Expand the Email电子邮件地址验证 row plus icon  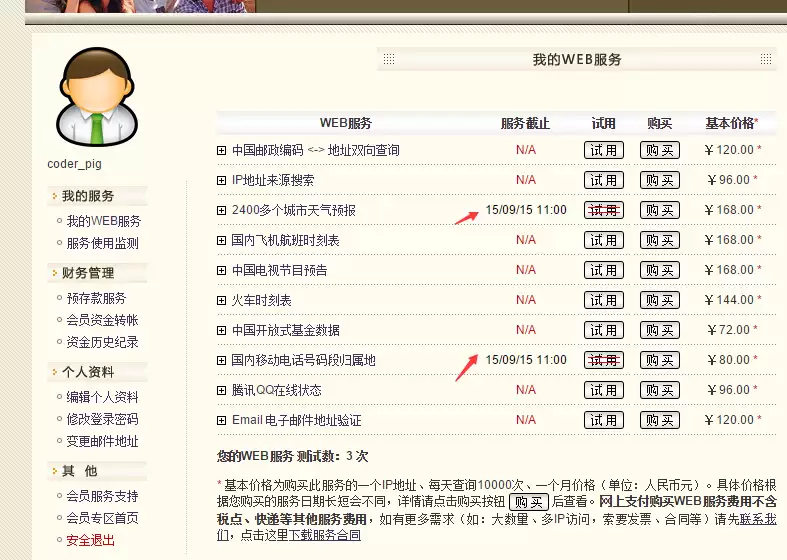point(221,421)
